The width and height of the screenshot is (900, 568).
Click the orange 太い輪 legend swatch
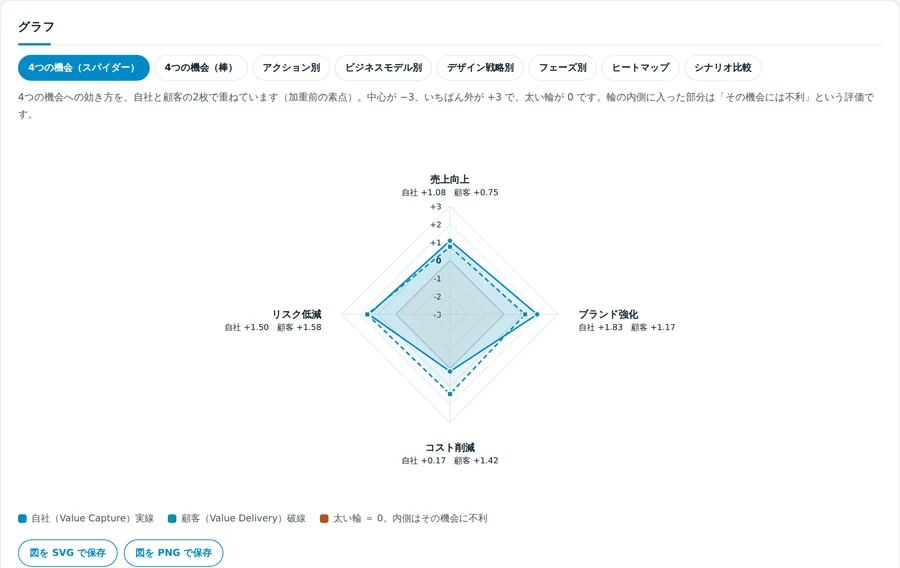[x=324, y=519]
